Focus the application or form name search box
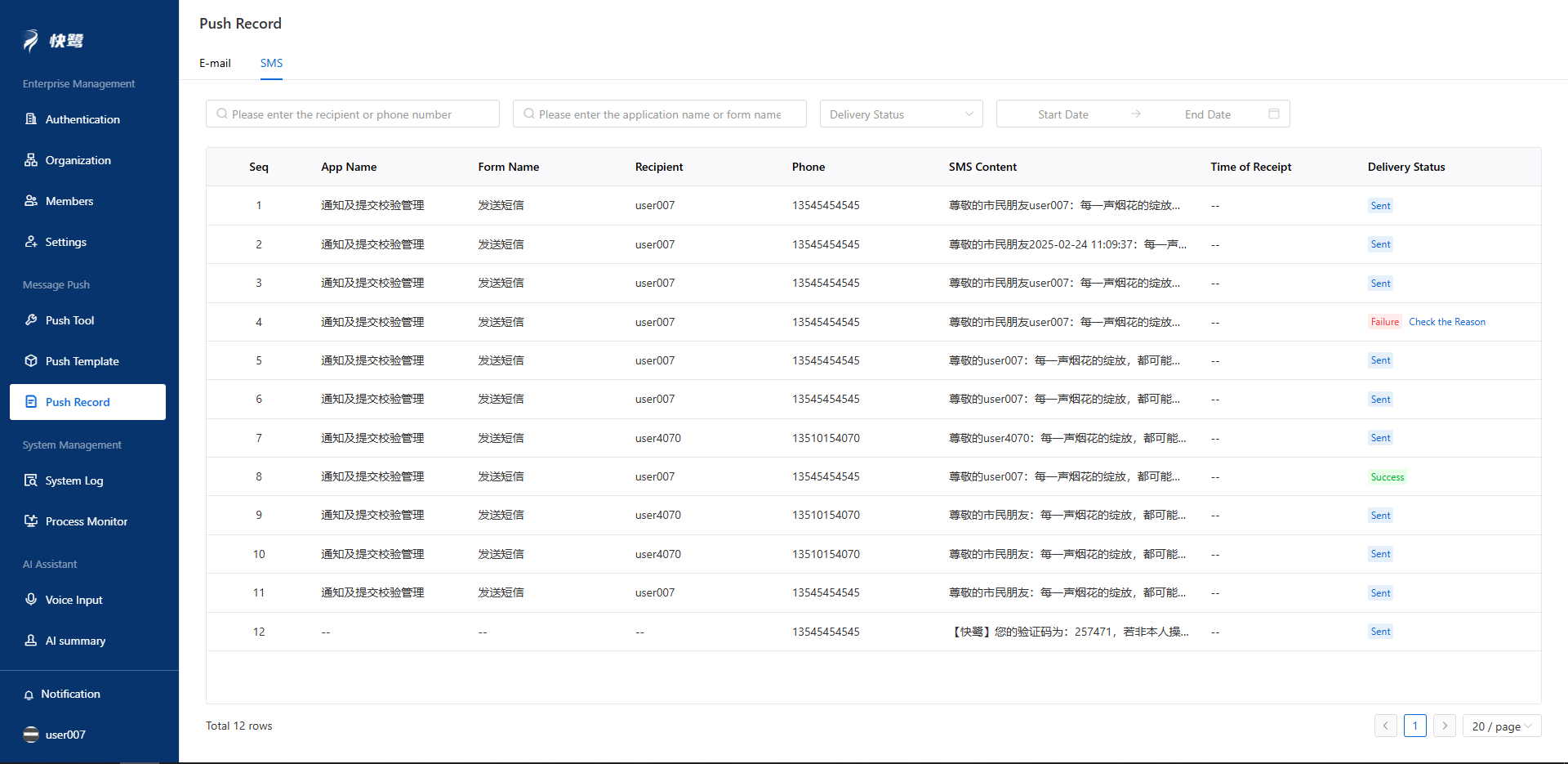Viewport: 1568px width, 764px height. point(660,114)
